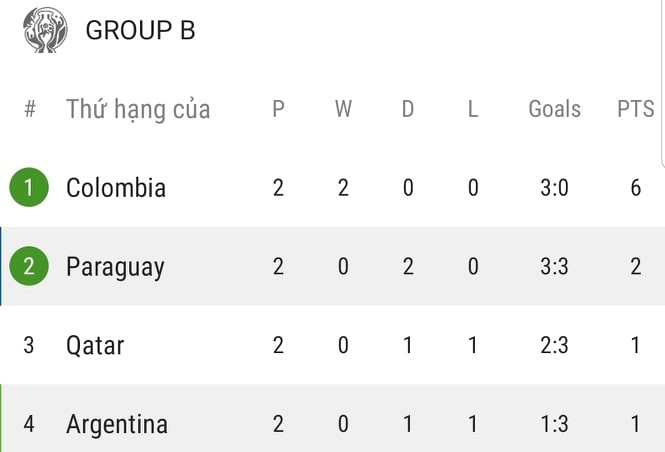Click the PTS column header
This screenshot has height=452, width=665.
[635, 109]
